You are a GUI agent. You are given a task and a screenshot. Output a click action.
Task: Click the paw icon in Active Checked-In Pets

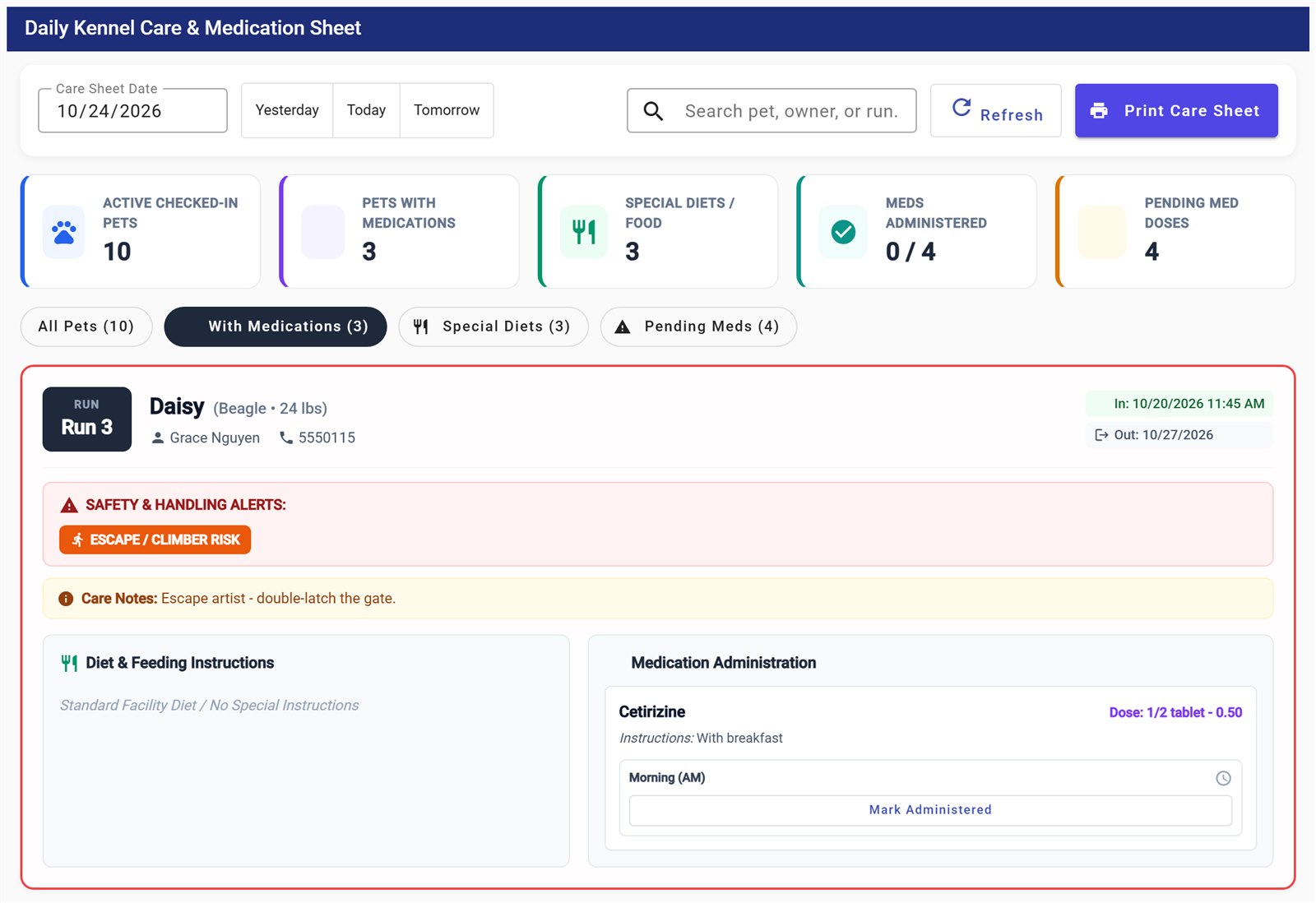64,233
